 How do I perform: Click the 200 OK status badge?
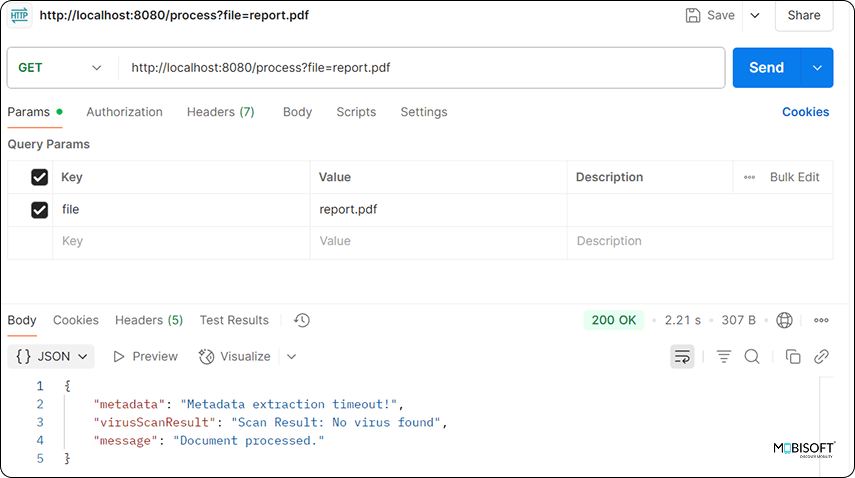(x=613, y=320)
